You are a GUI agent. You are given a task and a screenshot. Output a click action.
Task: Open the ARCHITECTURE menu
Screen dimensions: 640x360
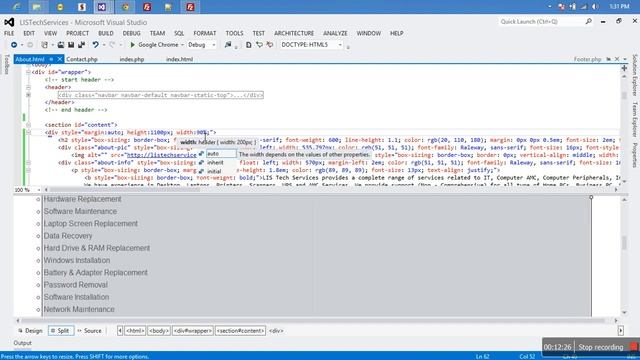[x=294, y=33]
